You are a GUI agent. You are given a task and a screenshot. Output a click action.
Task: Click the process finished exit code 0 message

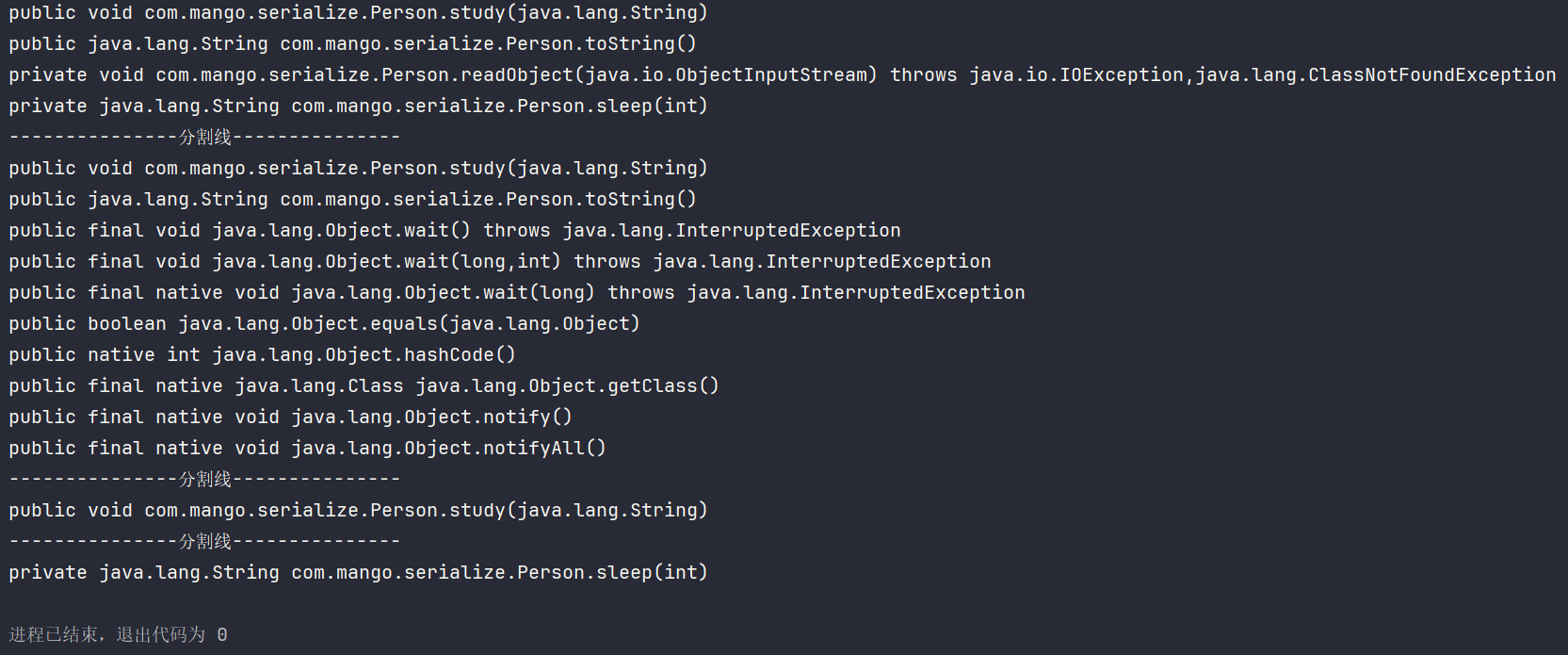(118, 635)
